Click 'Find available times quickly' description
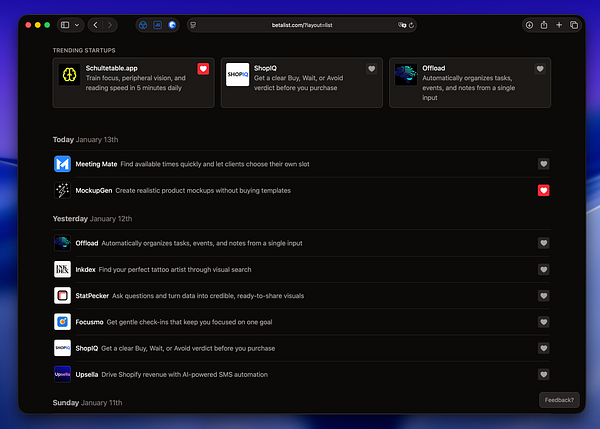This screenshot has height=429, width=600. point(215,164)
